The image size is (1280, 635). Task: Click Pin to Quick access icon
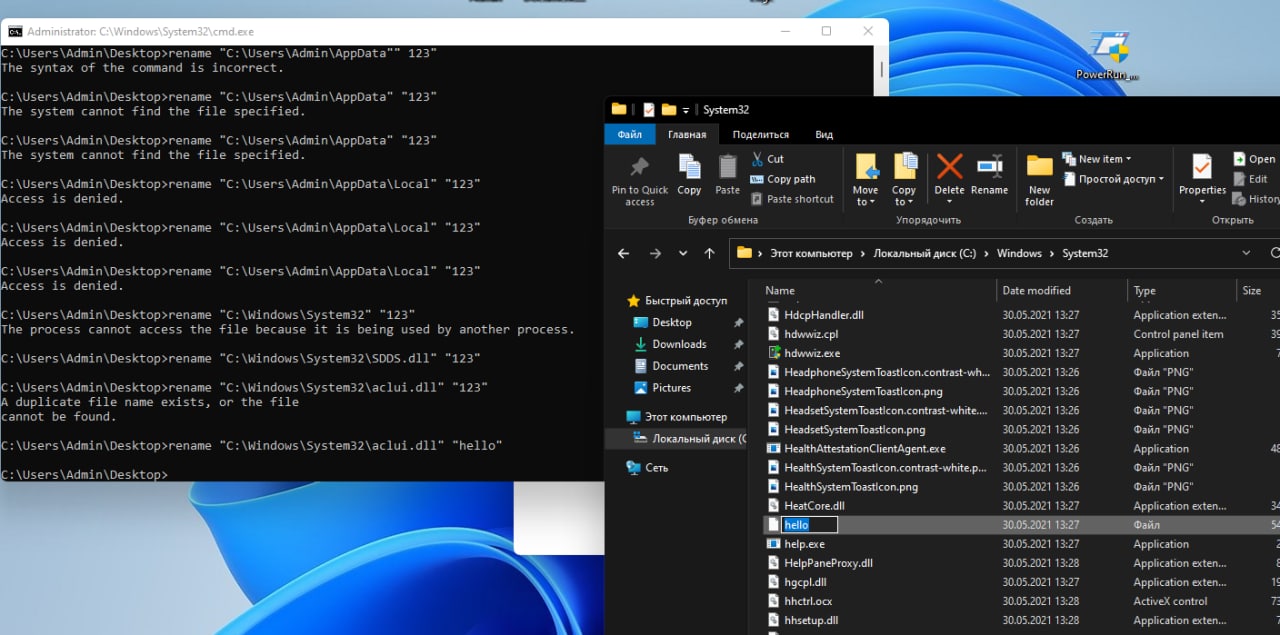[x=639, y=167]
